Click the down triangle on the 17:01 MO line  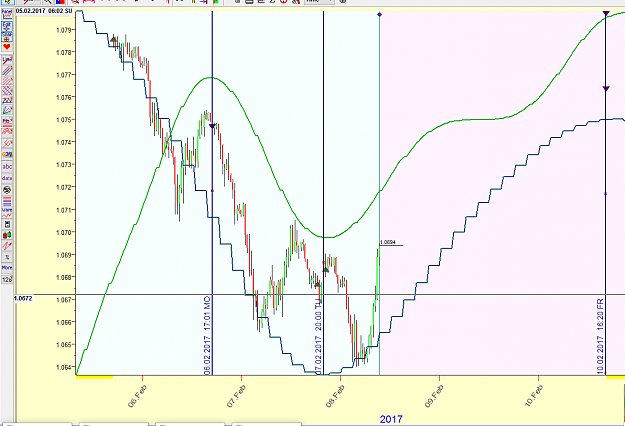click(x=212, y=126)
